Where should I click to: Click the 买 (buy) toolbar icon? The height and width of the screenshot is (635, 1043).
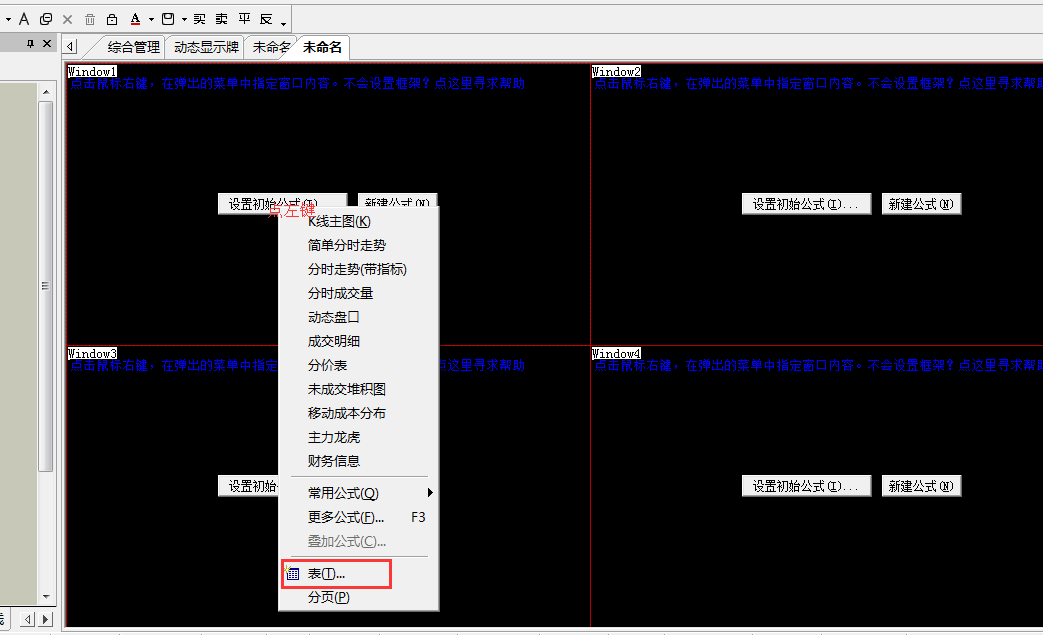pos(200,19)
